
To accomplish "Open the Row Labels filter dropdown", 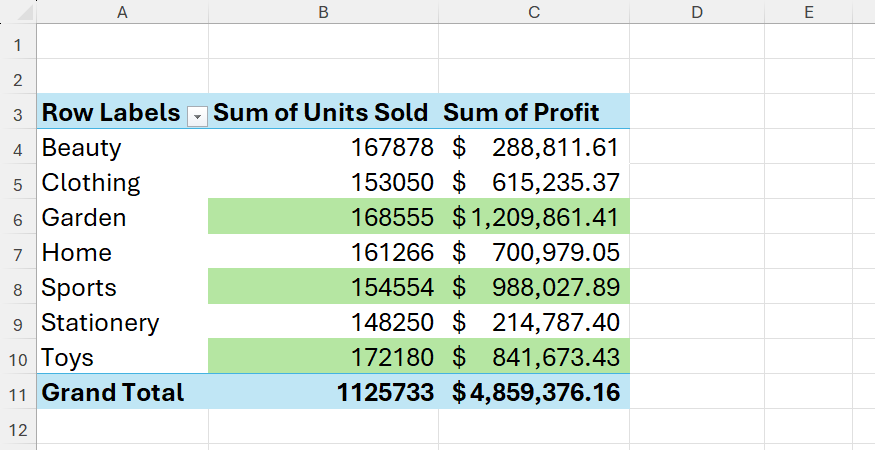I will click(x=196, y=116).
